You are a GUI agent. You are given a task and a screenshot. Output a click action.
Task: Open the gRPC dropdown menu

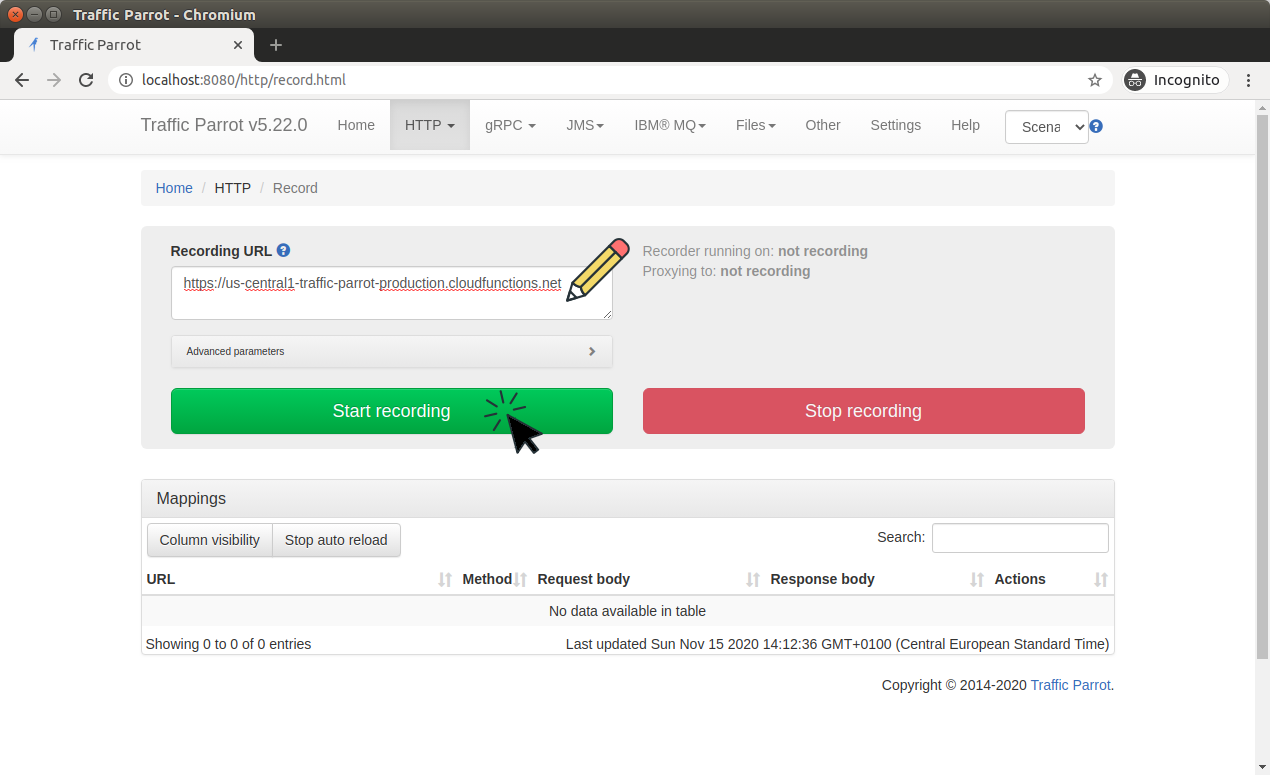[x=510, y=125]
